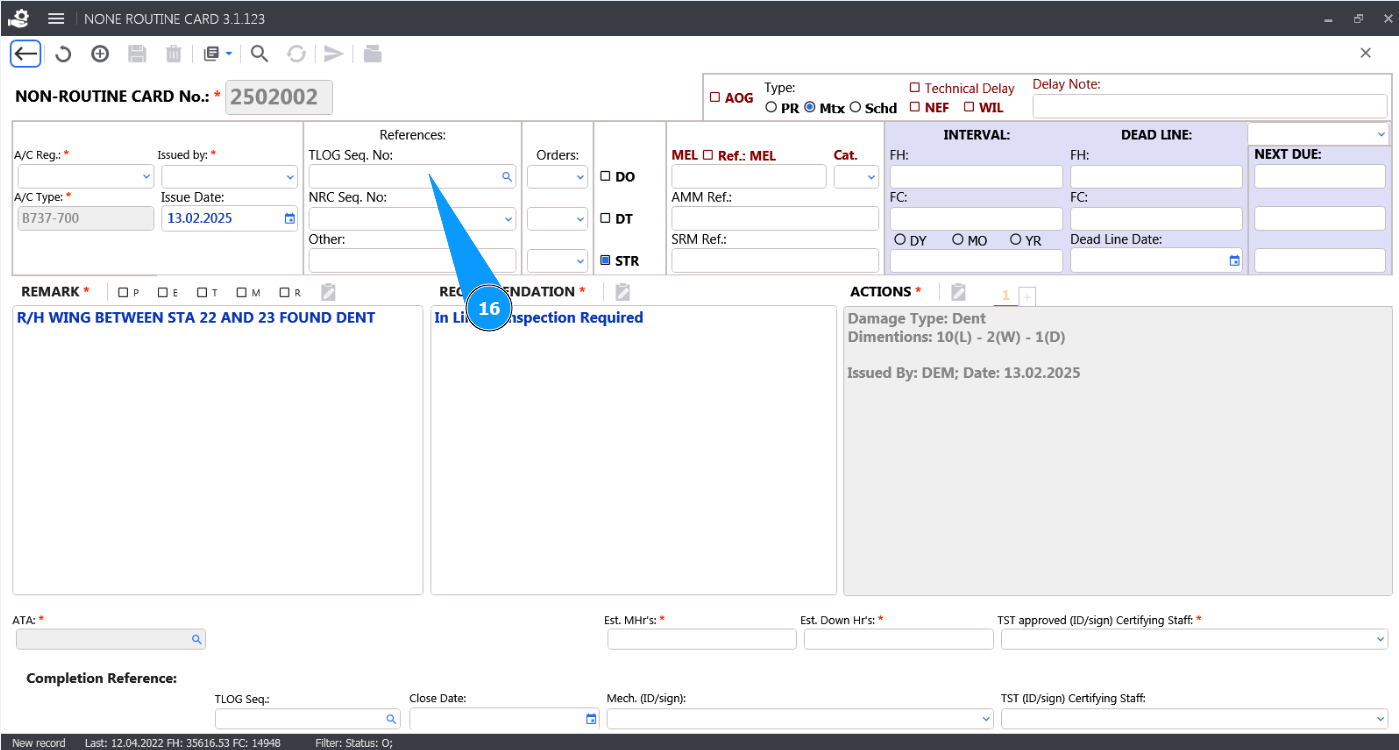Click the delete trash can icon
This screenshot has height=750, width=1399.
(x=173, y=54)
